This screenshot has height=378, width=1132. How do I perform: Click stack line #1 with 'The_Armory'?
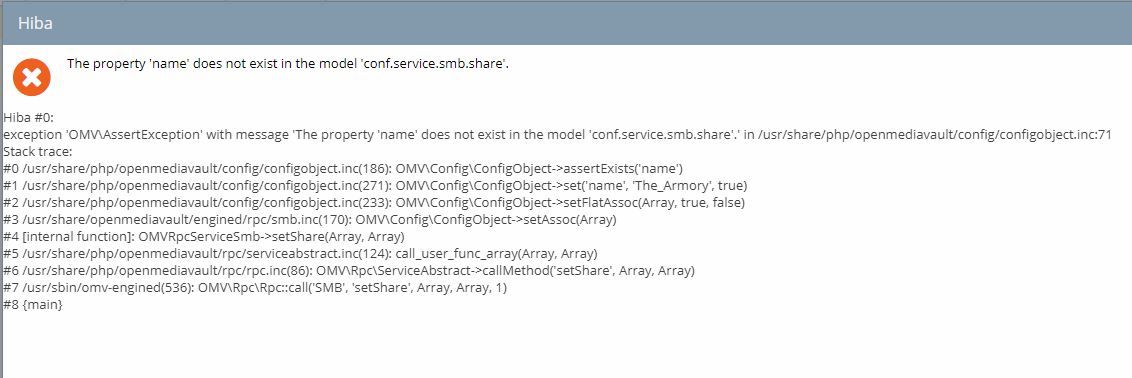[375, 185]
